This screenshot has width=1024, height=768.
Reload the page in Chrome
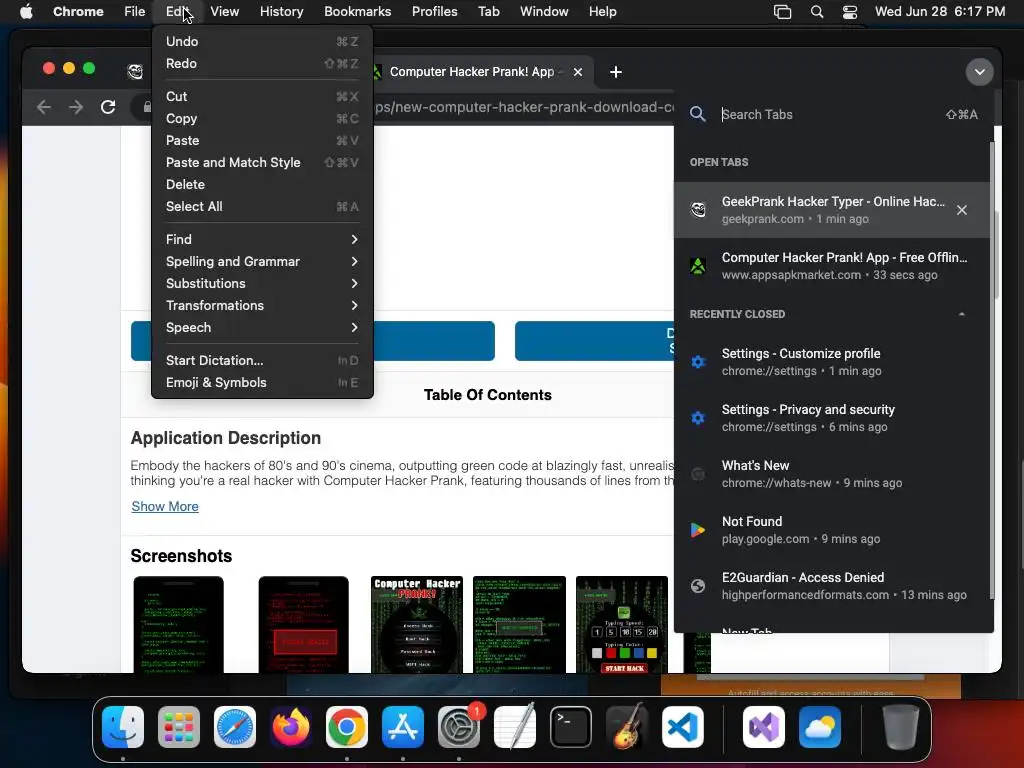point(108,107)
